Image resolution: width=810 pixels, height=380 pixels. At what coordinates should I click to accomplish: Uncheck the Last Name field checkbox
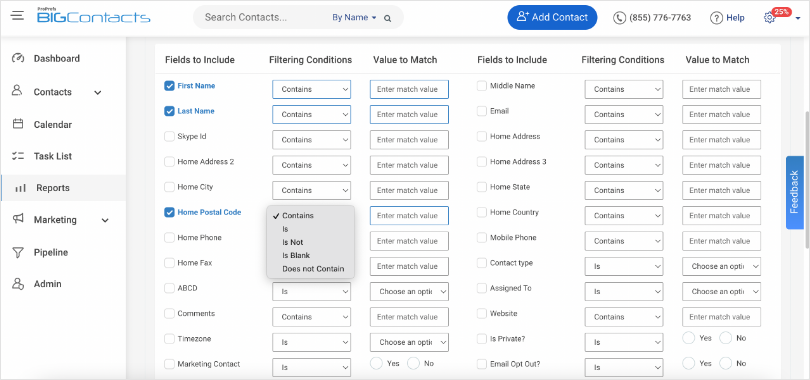[x=169, y=111]
